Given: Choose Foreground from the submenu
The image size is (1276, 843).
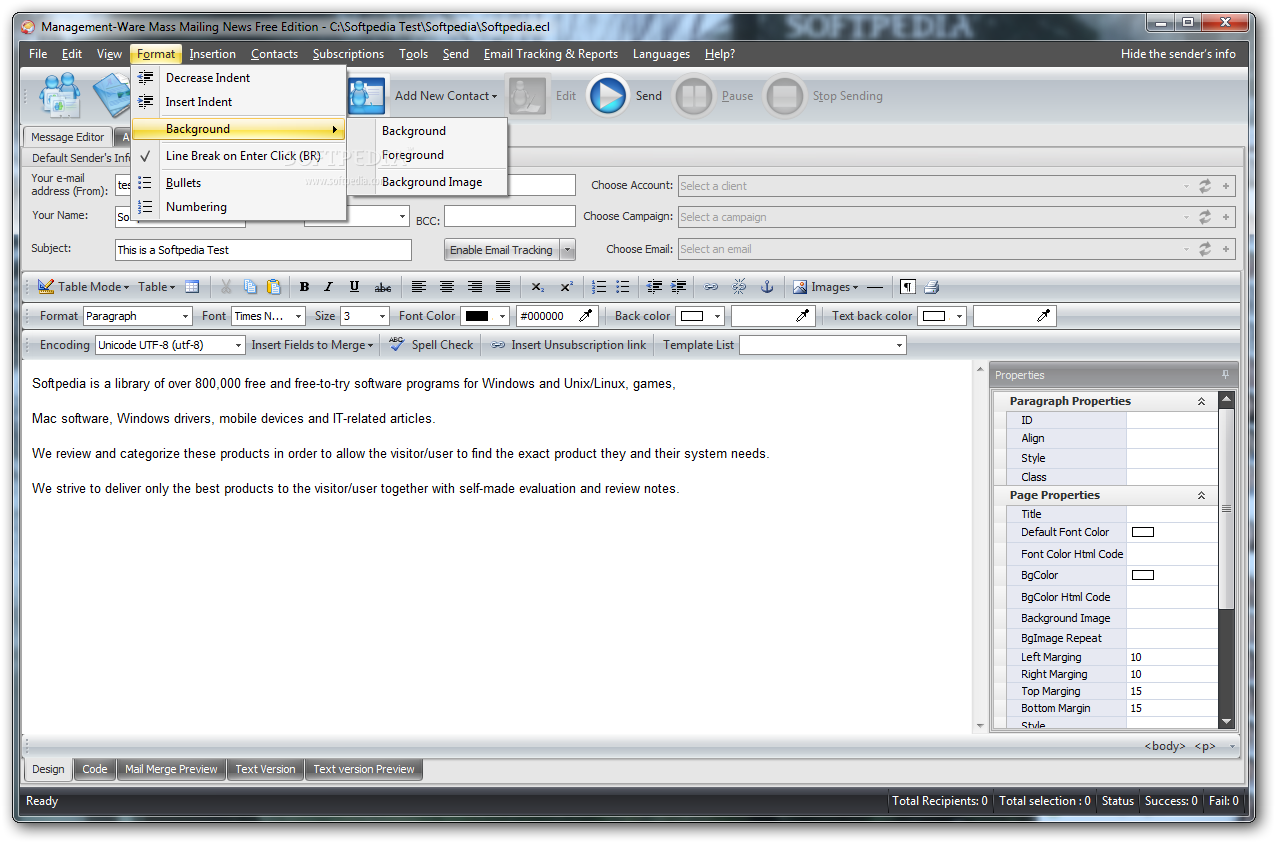Looking at the screenshot, I should coord(413,155).
